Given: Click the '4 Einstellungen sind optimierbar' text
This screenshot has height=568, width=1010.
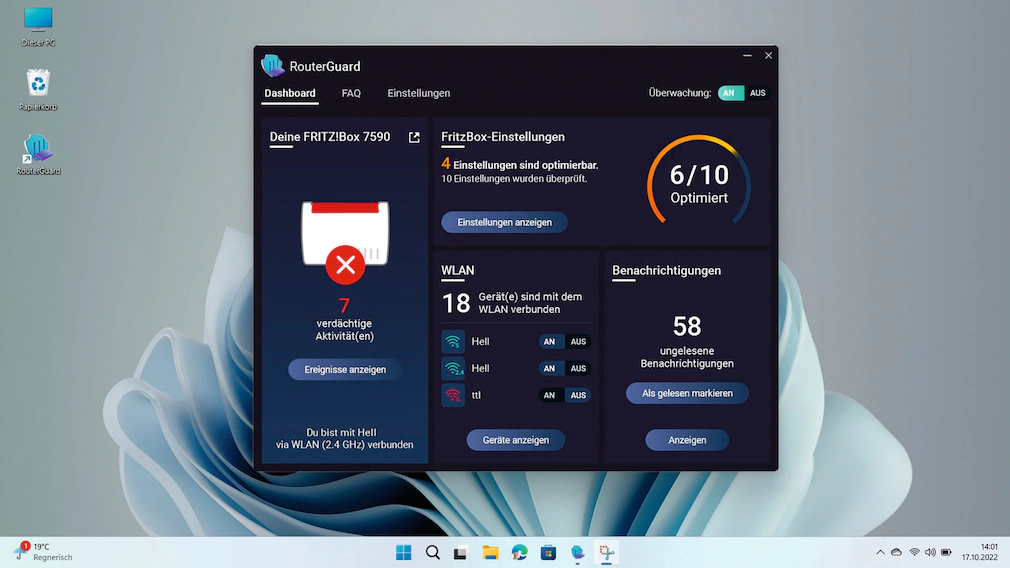Looking at the screenshot, I should tap(520, 165).
